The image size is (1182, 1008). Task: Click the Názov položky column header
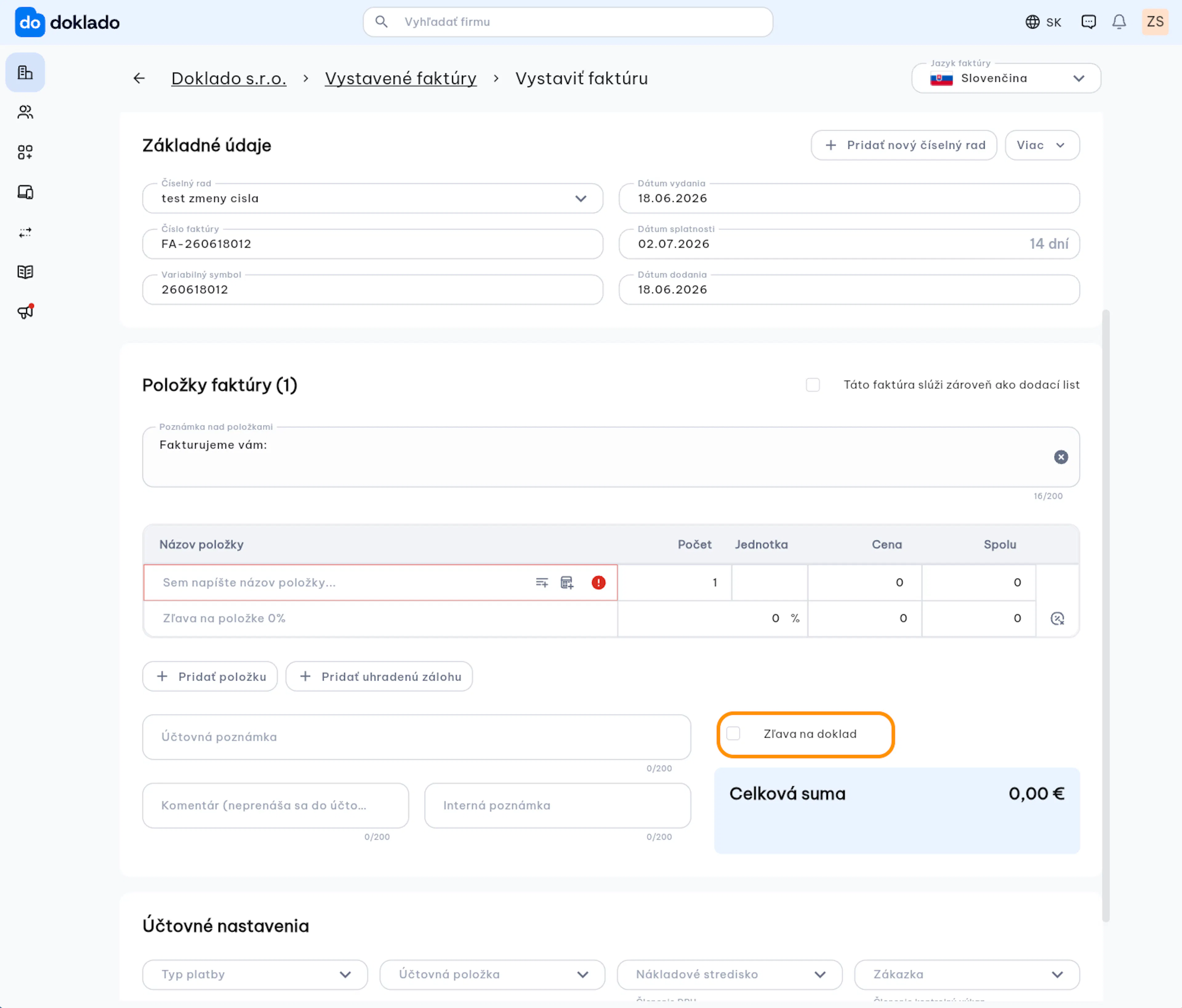click(201, 545)
